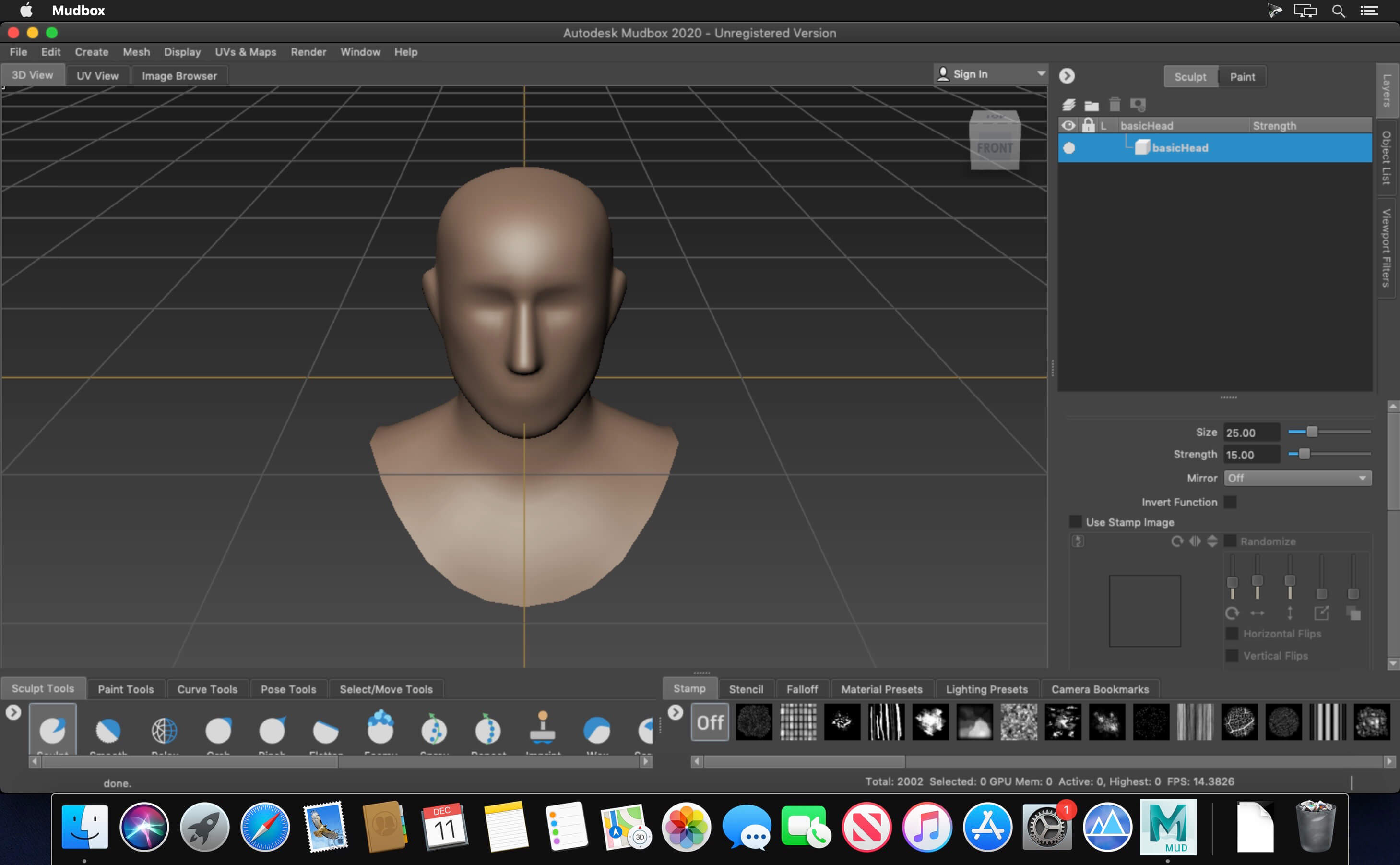Switch to Stencil tab
The width and height of the screenshot is (1400, 865).
746,688
